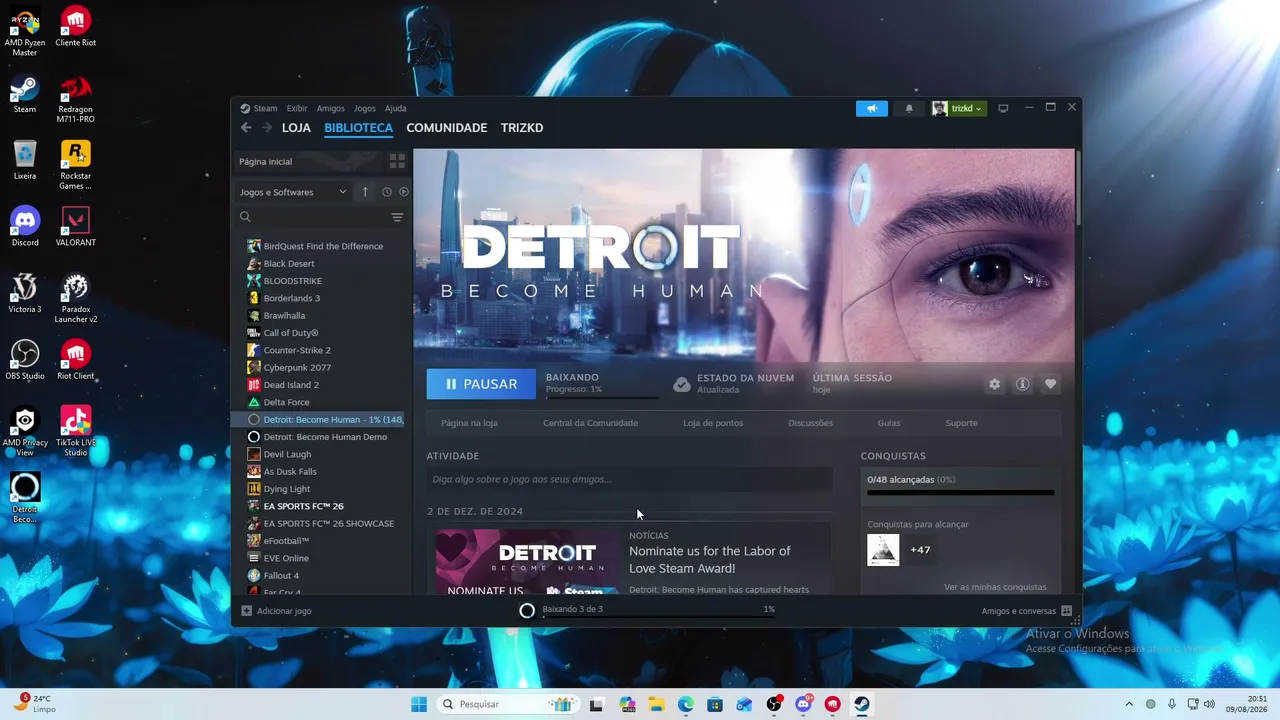Select OBS Studio desktop shortcut

(25, 360)
